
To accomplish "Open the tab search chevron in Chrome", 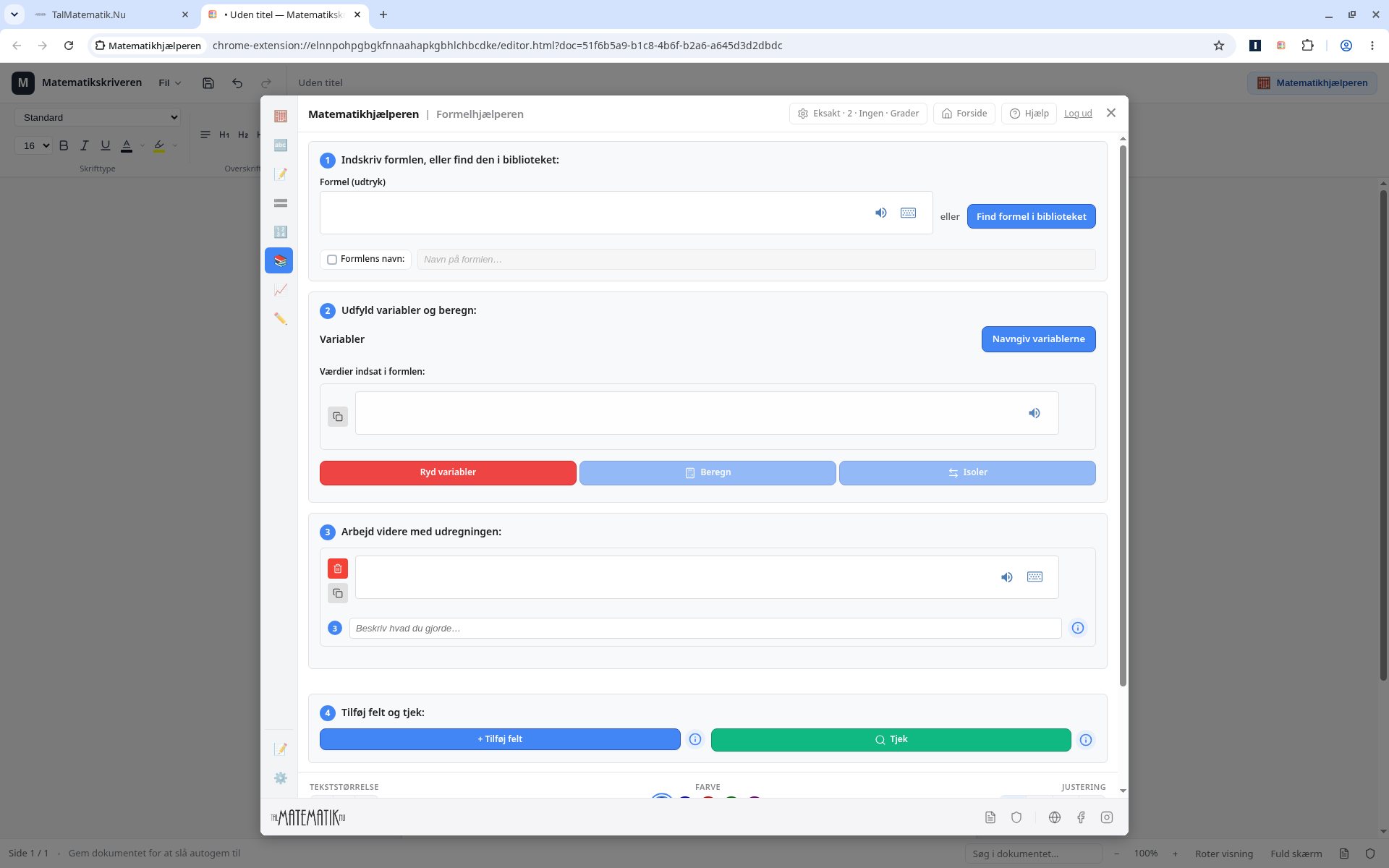I will [x=14, y=14].
